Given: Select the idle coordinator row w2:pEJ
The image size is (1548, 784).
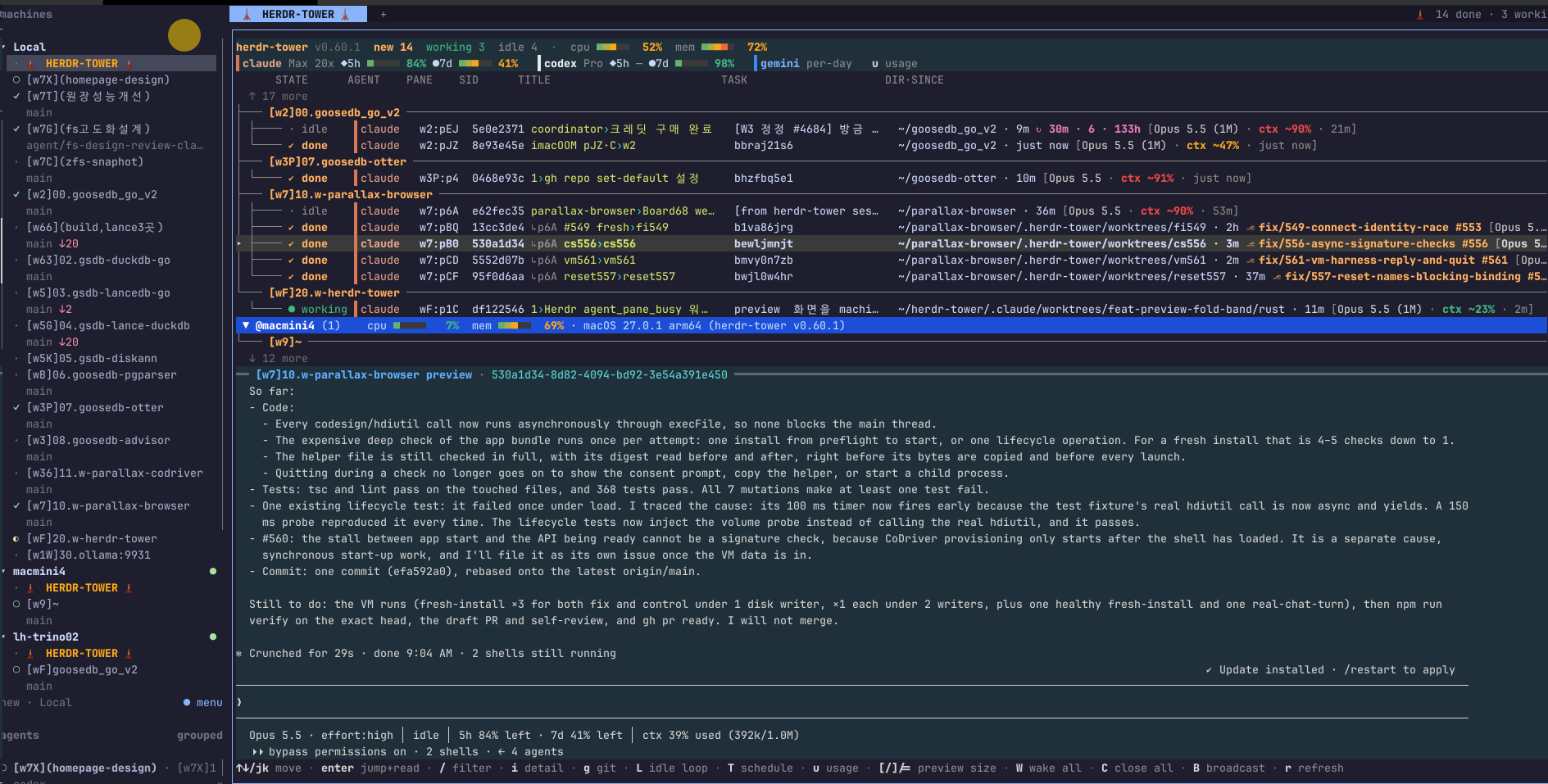Looking at the screenshot, I should (892, 129).
